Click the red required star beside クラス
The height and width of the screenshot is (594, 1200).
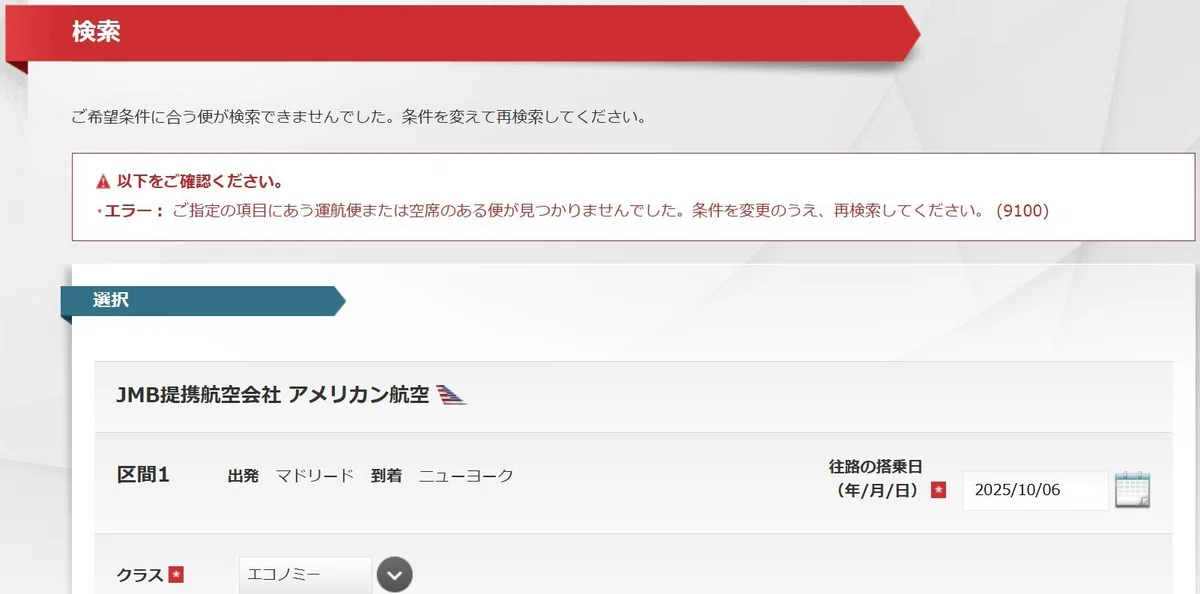tap(176, 575)
